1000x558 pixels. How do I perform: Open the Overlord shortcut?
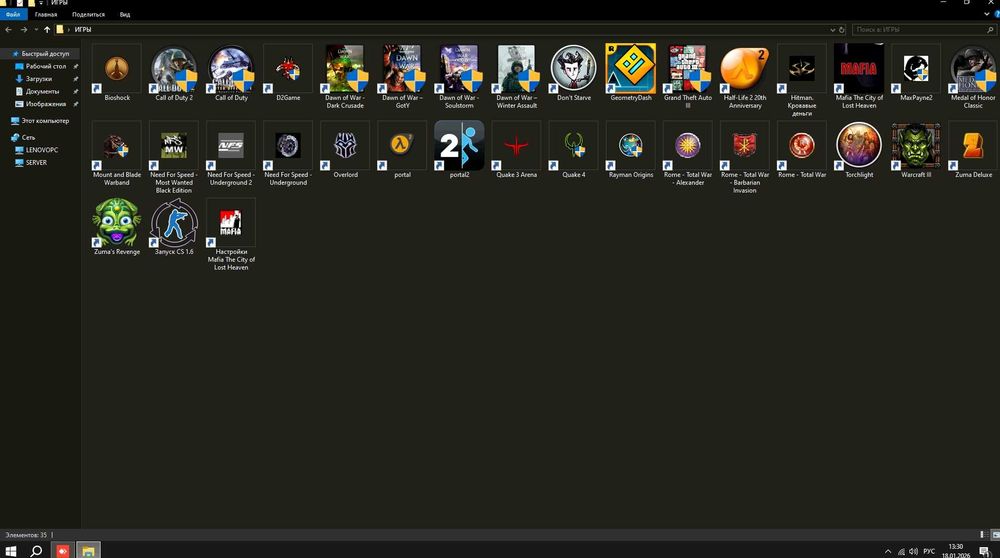coord(345,145)
